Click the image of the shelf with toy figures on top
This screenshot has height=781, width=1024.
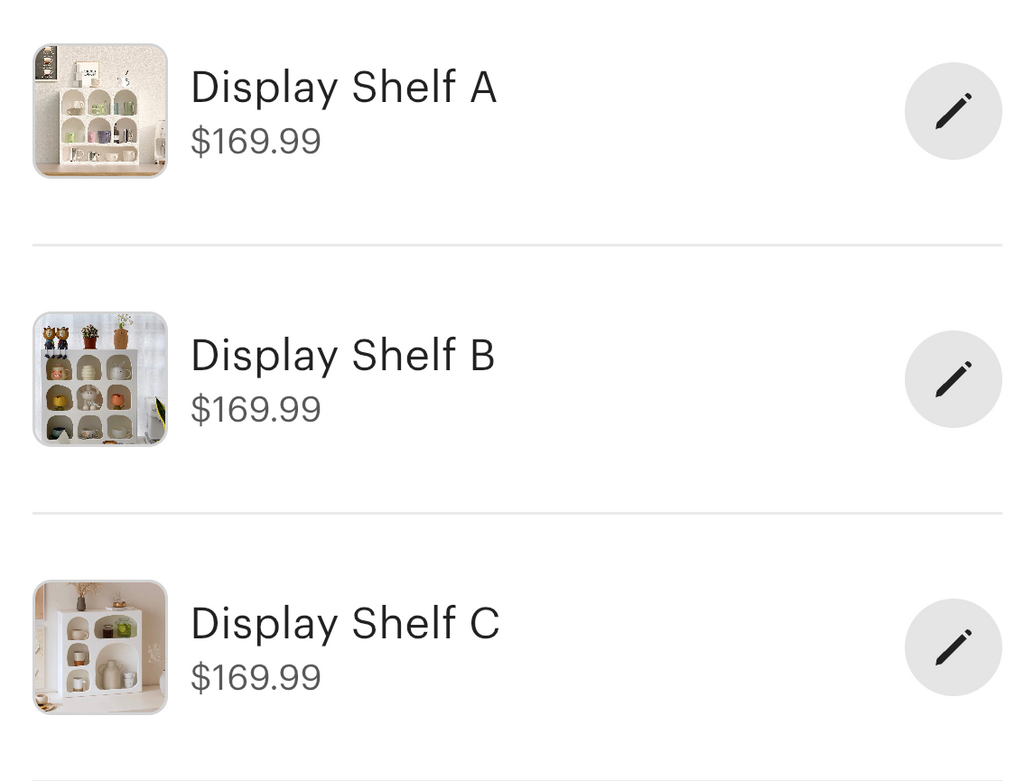coord(100,379)
